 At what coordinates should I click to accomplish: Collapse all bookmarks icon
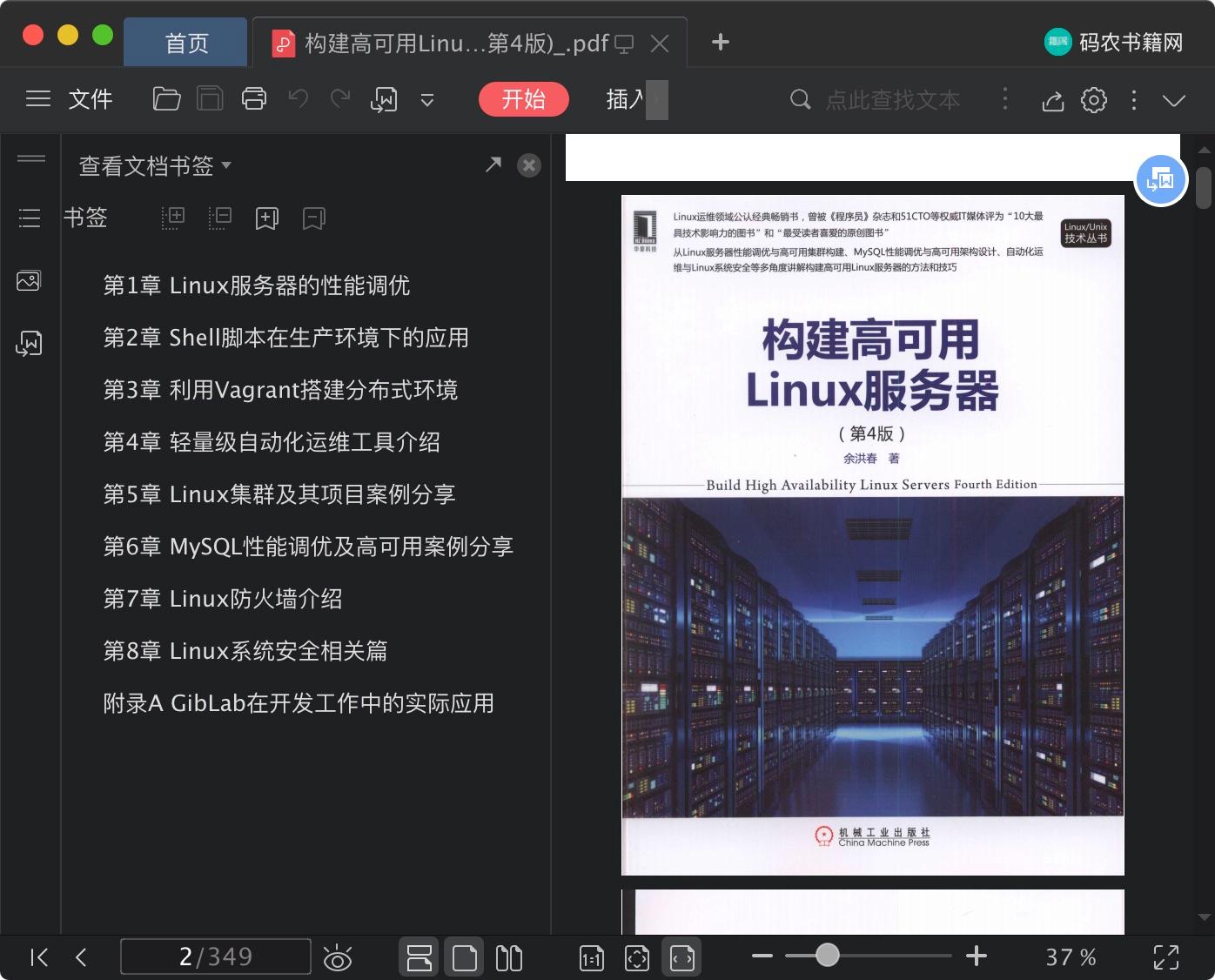coord(220,218)
